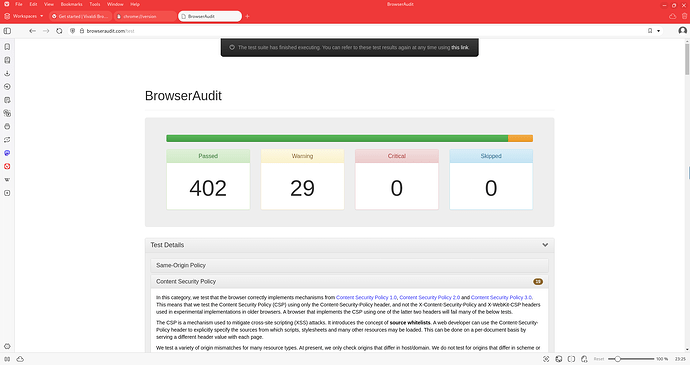Collapse the Test Details section chevron

[545, 245]
